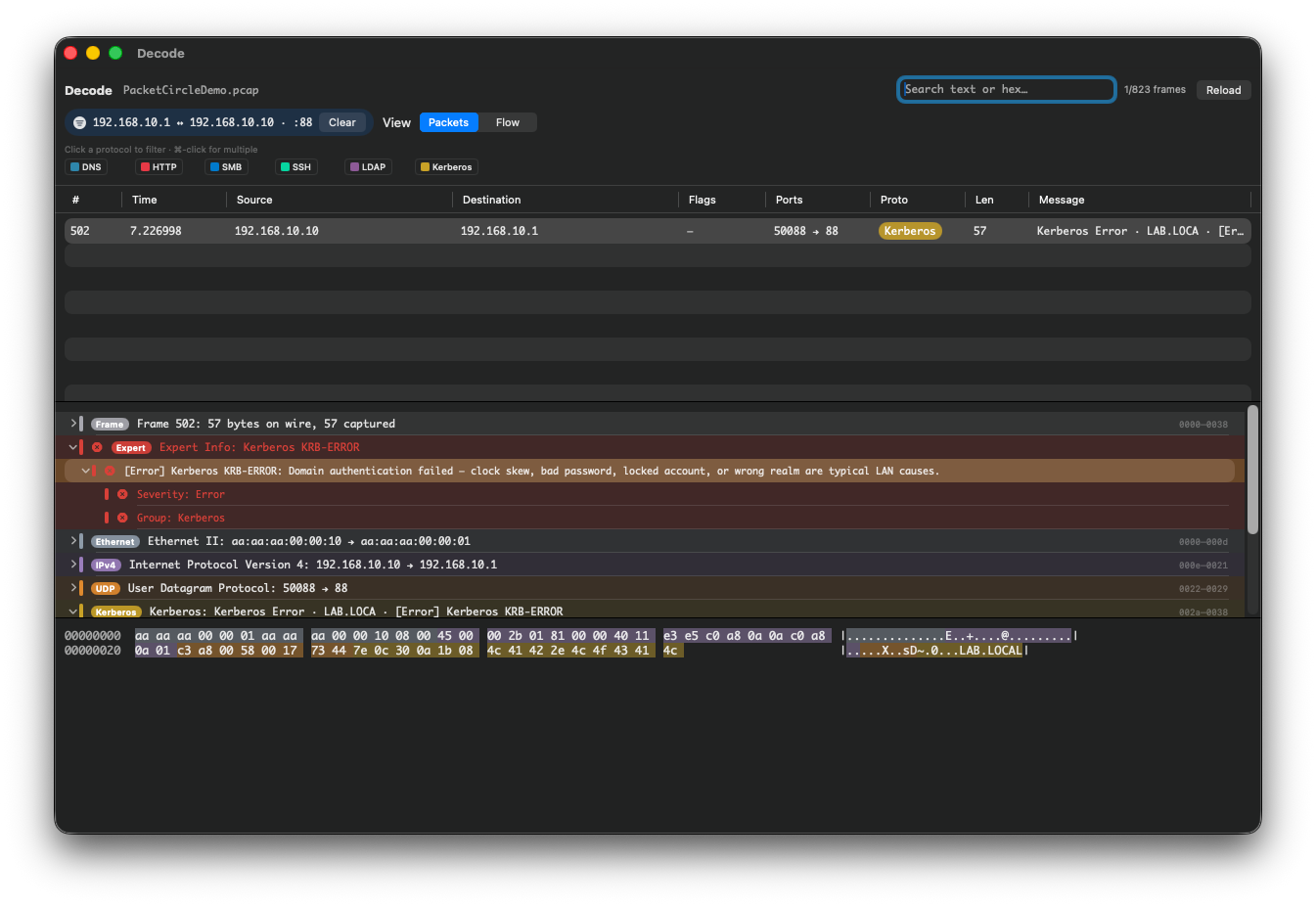Reload the capture file

(x=1223, y=90)
